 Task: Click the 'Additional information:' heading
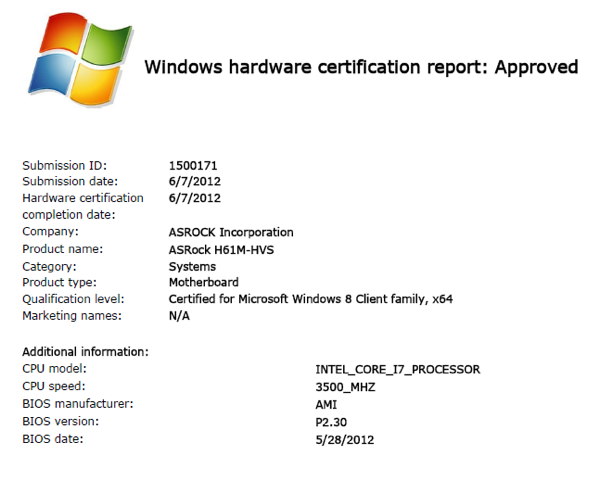[85, 352]
